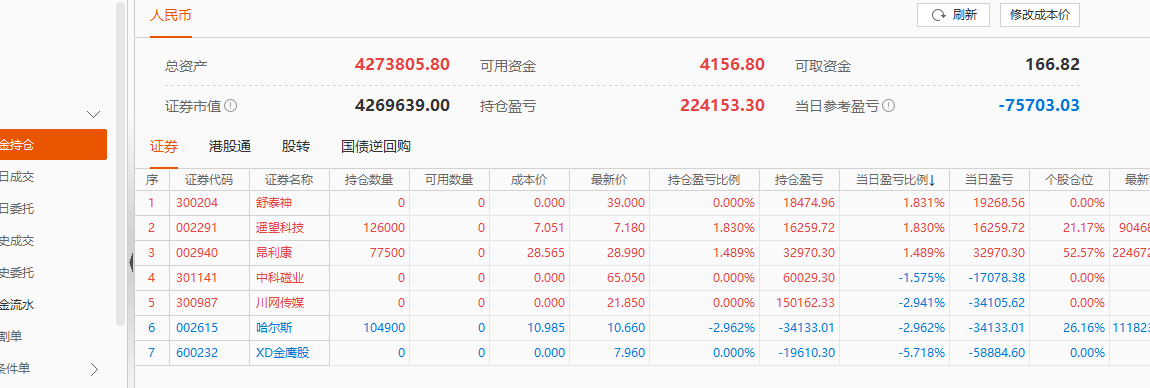Image resolution: width=1150 pixels, height=388 pixels.
Task: Click the sidebar vertical scrollbar
Action: click(x=121, y=163)
